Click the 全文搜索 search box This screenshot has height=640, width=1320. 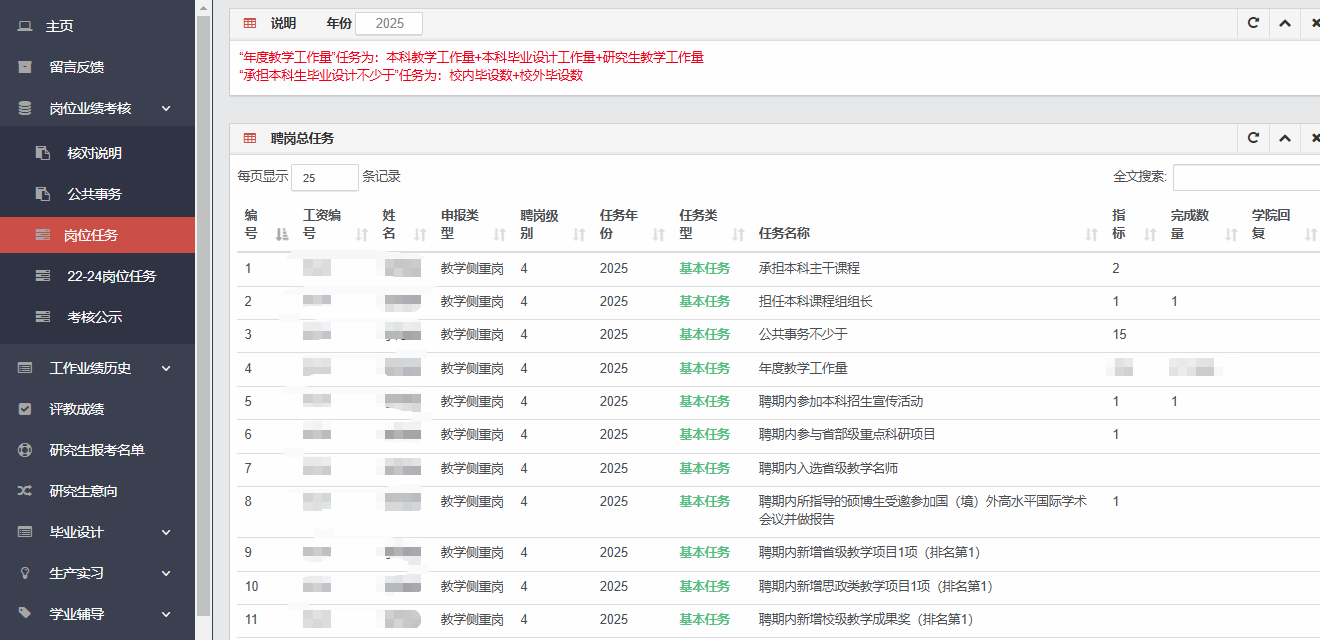click(1246, 177)
